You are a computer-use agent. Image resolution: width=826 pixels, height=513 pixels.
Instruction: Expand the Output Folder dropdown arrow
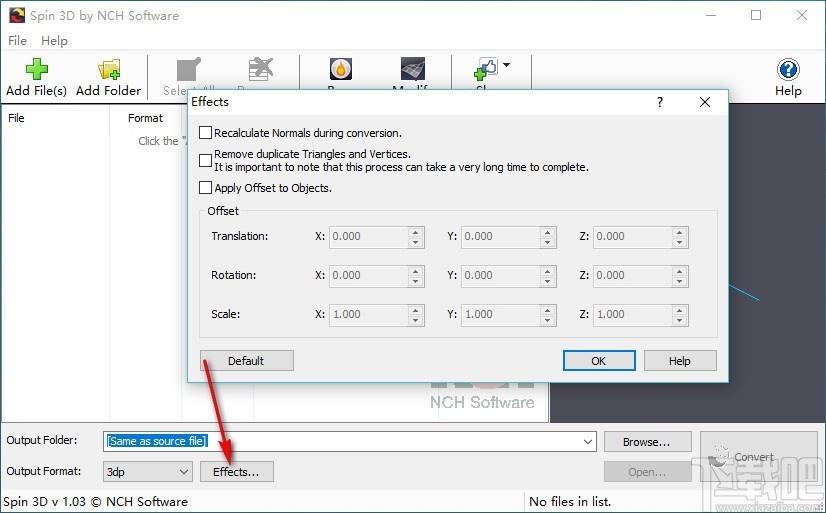point(588,442)
